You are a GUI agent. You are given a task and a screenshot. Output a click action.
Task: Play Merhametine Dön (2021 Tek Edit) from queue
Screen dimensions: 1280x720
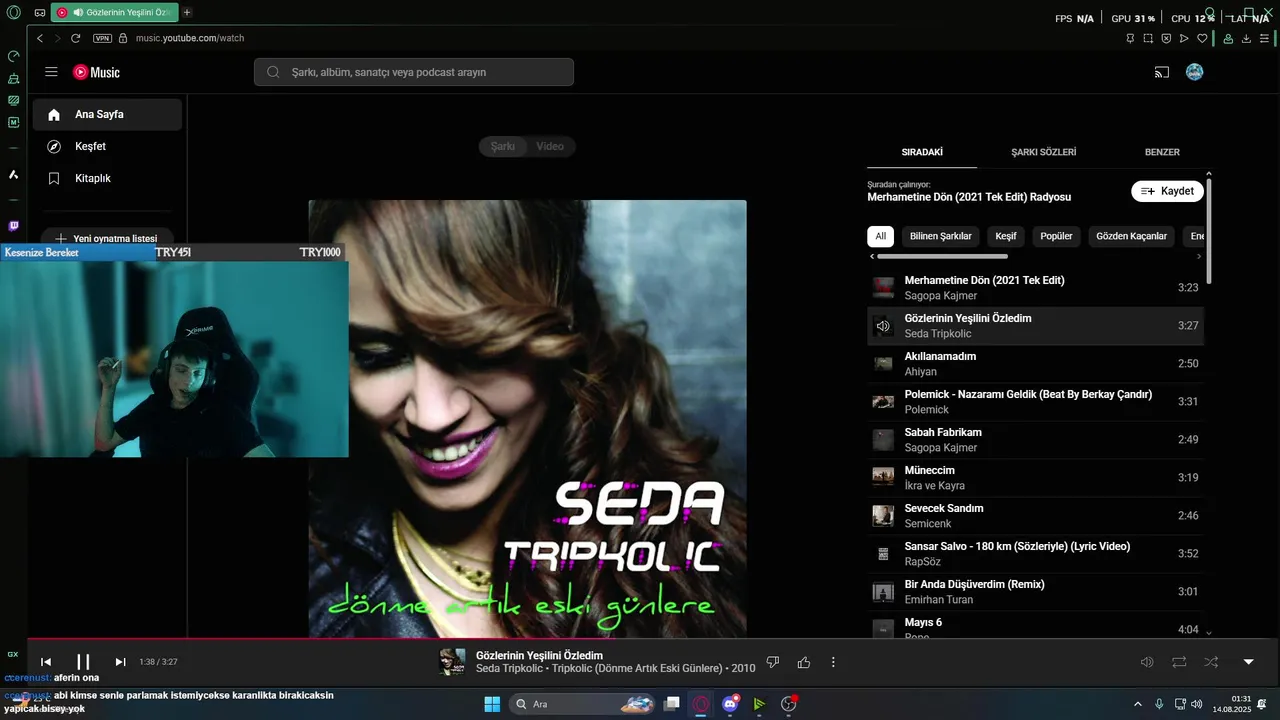click(1035, 287)
